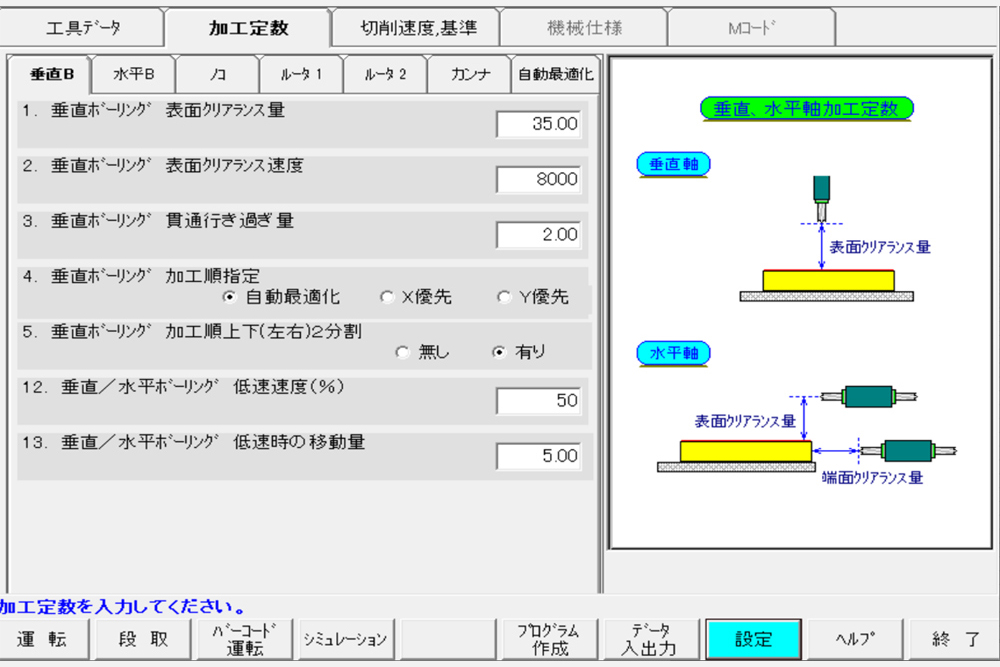
Task: Click the clearance speed field showing 8000
Action: pos(539,179)
